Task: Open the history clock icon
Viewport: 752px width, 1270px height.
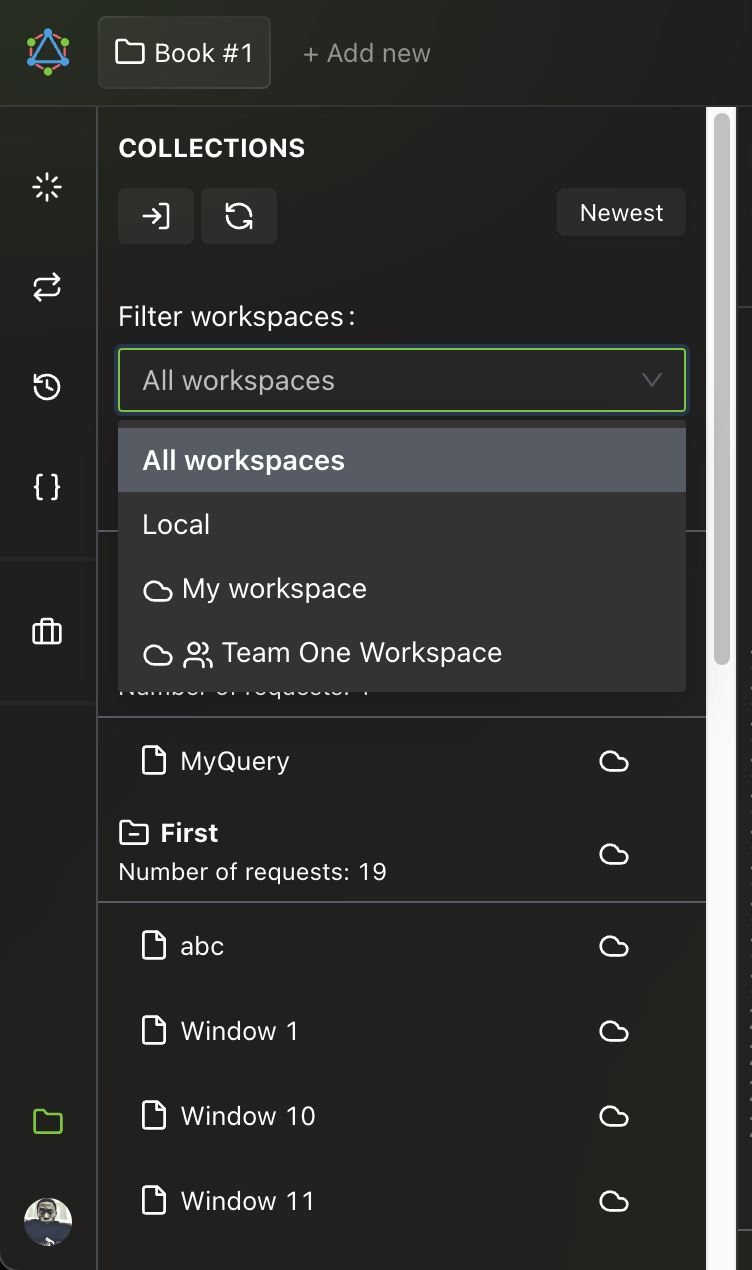Action: [x=47, y=387]
